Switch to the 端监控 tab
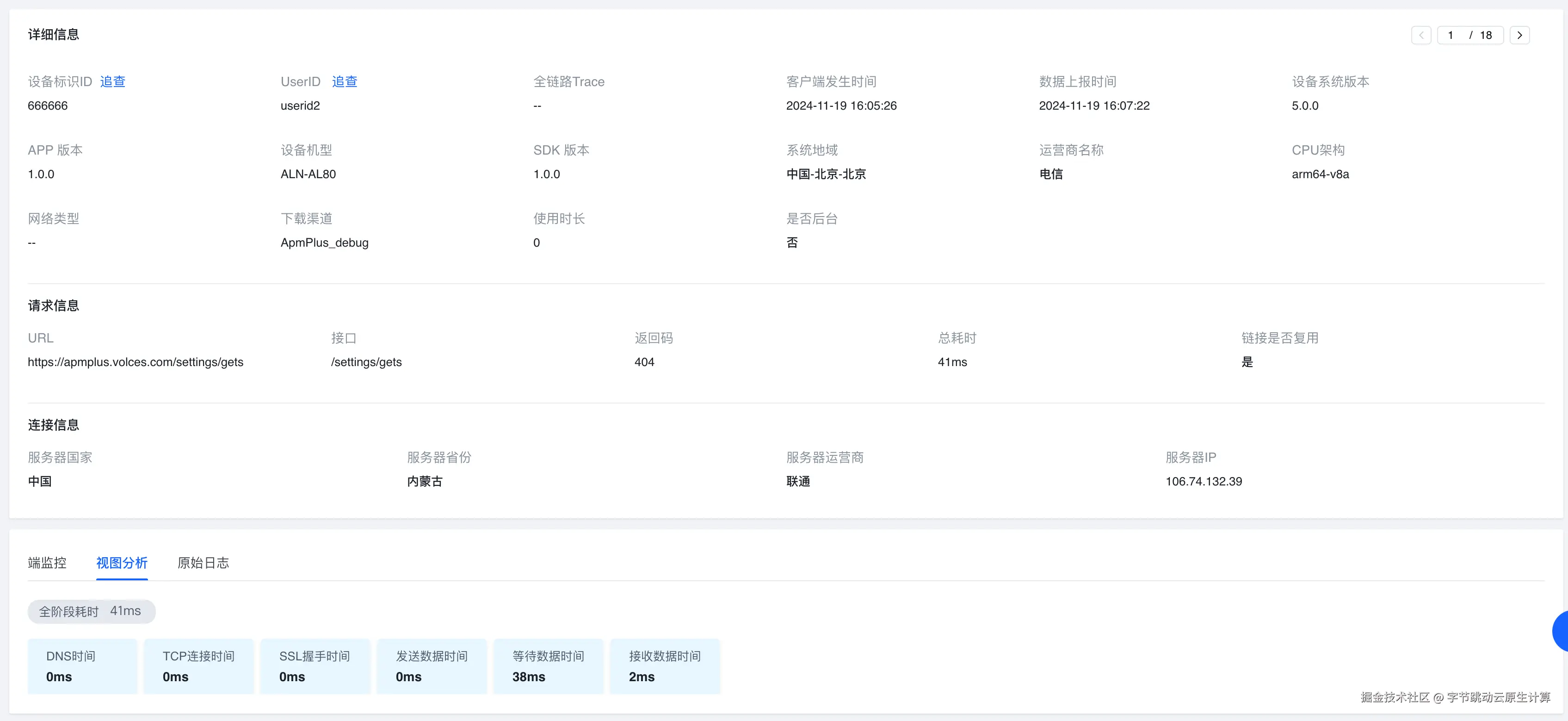The width and height of the screenshot is (1568, 721). (47, 563)
